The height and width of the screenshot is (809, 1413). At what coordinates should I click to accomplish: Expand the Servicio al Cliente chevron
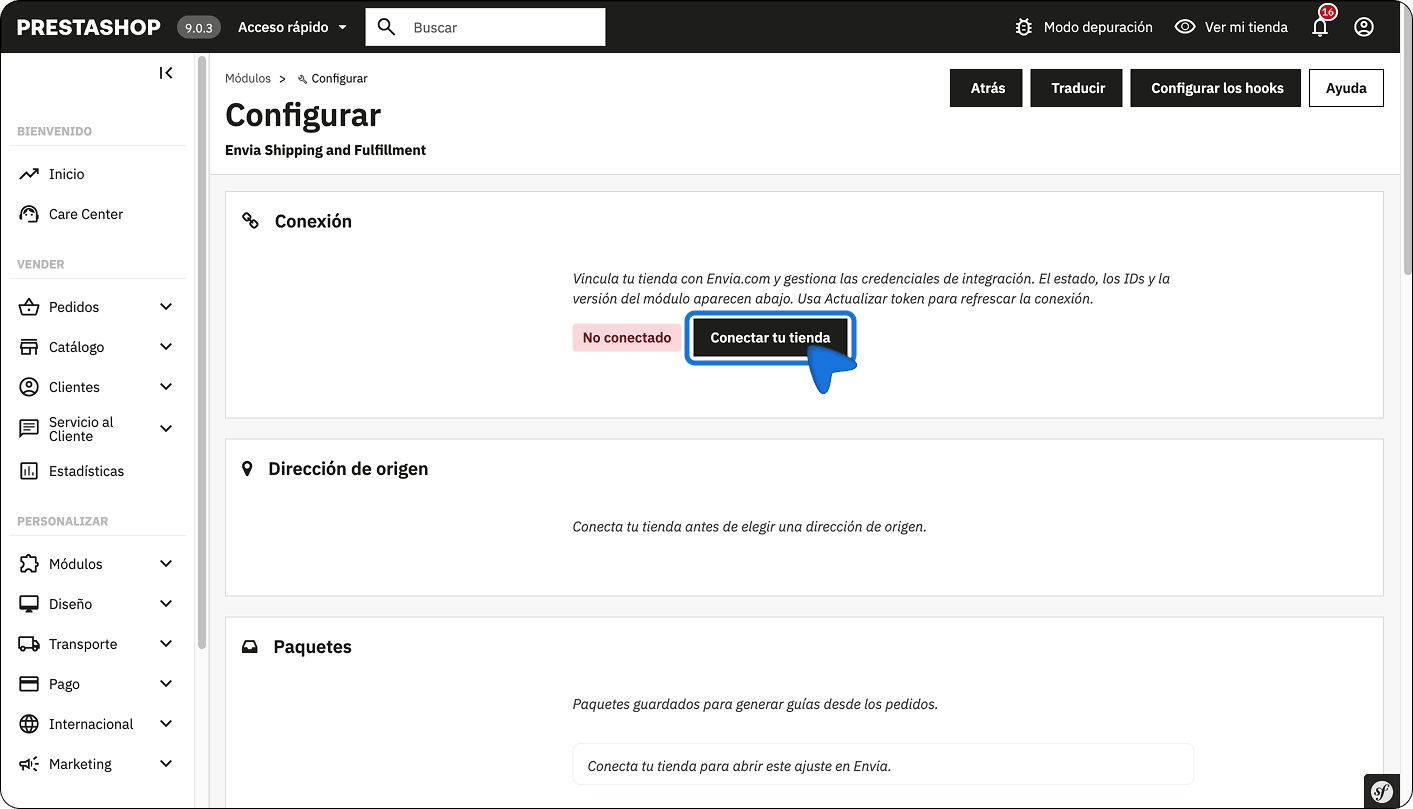tap(166, 429)
